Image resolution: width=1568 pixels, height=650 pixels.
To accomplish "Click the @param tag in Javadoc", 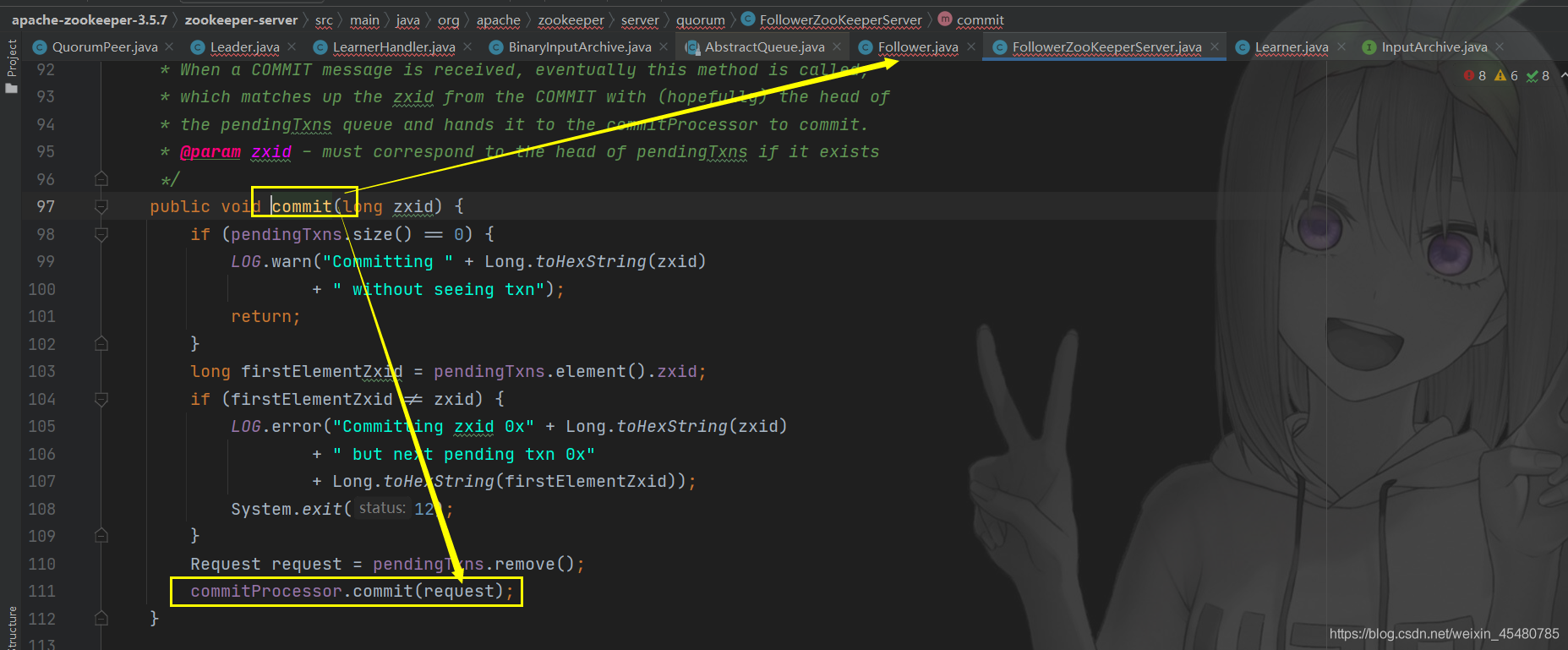I will click(x=210, y=152).
